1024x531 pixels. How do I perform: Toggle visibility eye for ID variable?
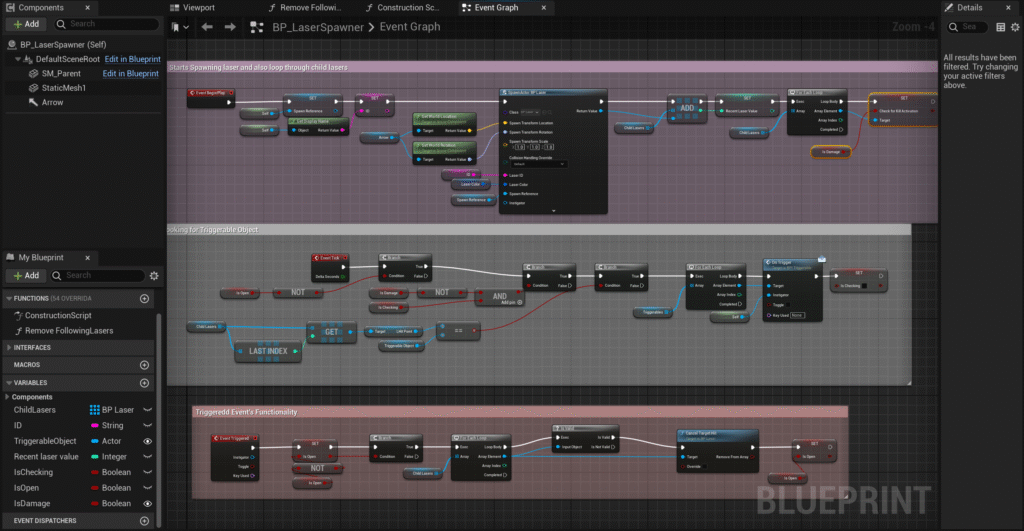pyautogui.click(x=148, y=426)
